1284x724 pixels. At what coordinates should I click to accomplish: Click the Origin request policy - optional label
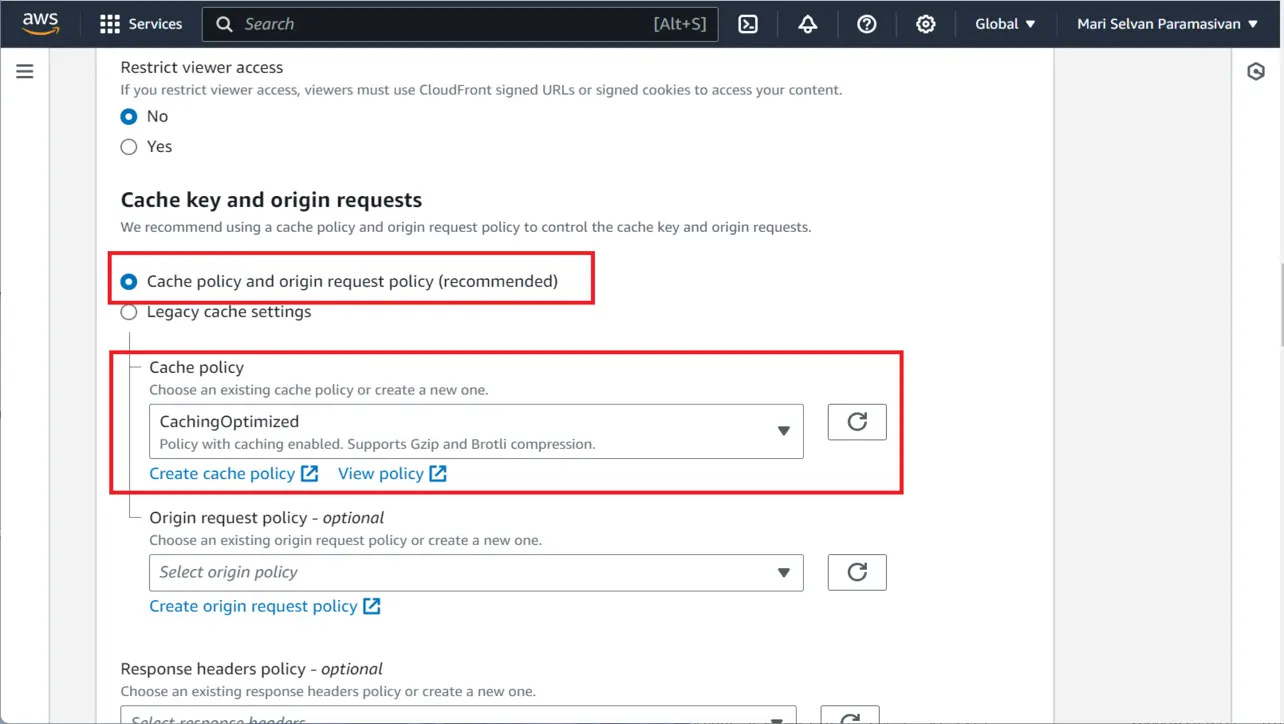click(266, 518)
